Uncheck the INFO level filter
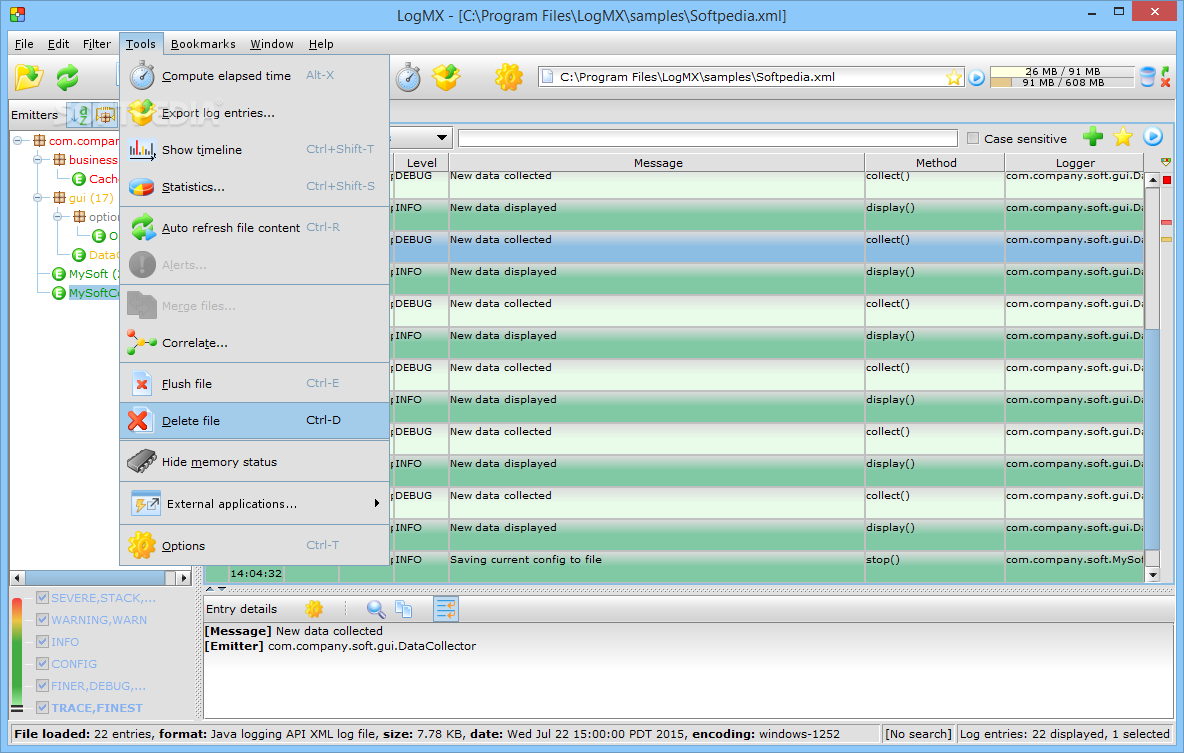1184x753 pixels. point(42,641)
